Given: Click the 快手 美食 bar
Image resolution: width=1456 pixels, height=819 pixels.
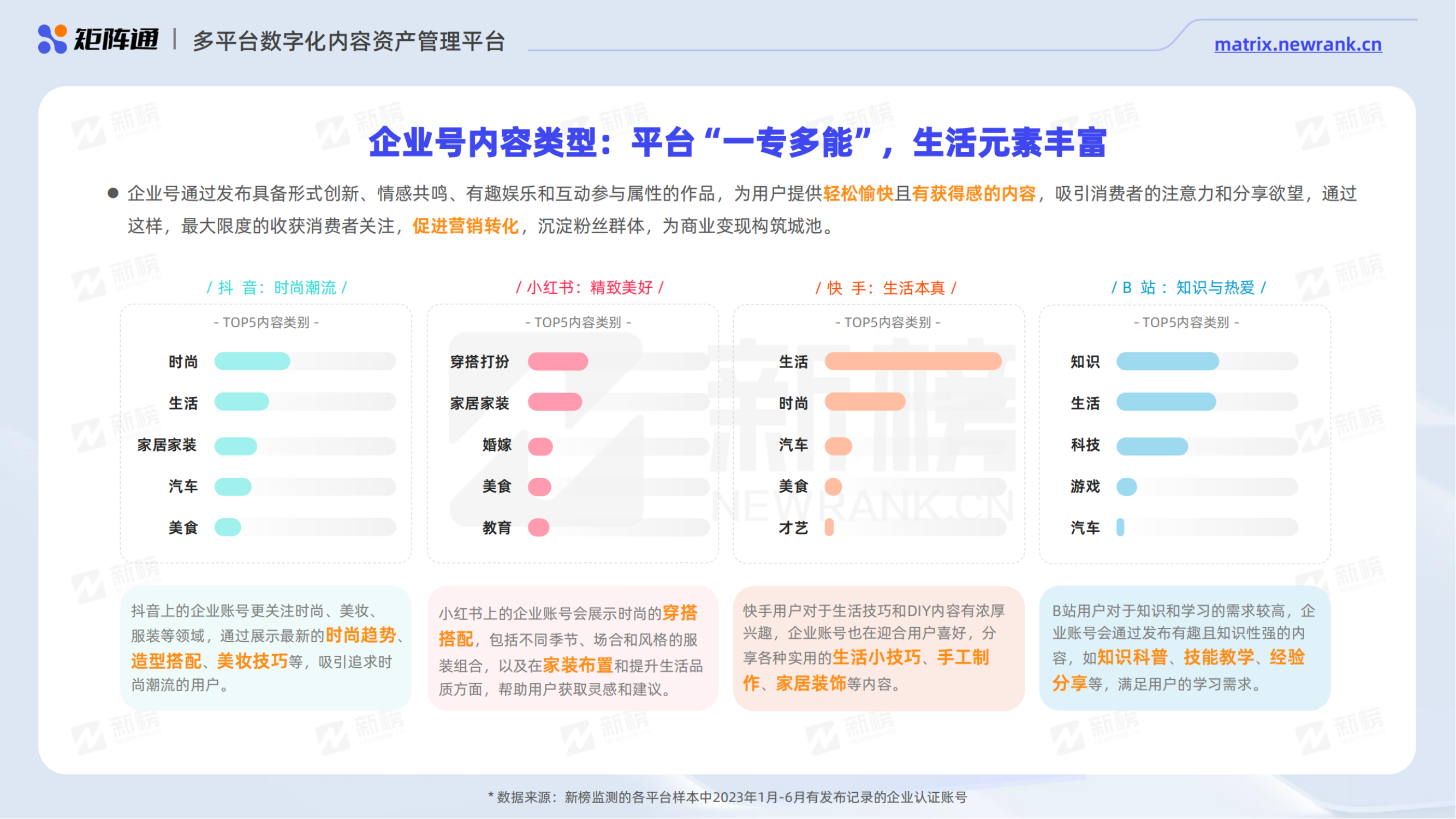Looking at the screenshot, I should [833, 486].
